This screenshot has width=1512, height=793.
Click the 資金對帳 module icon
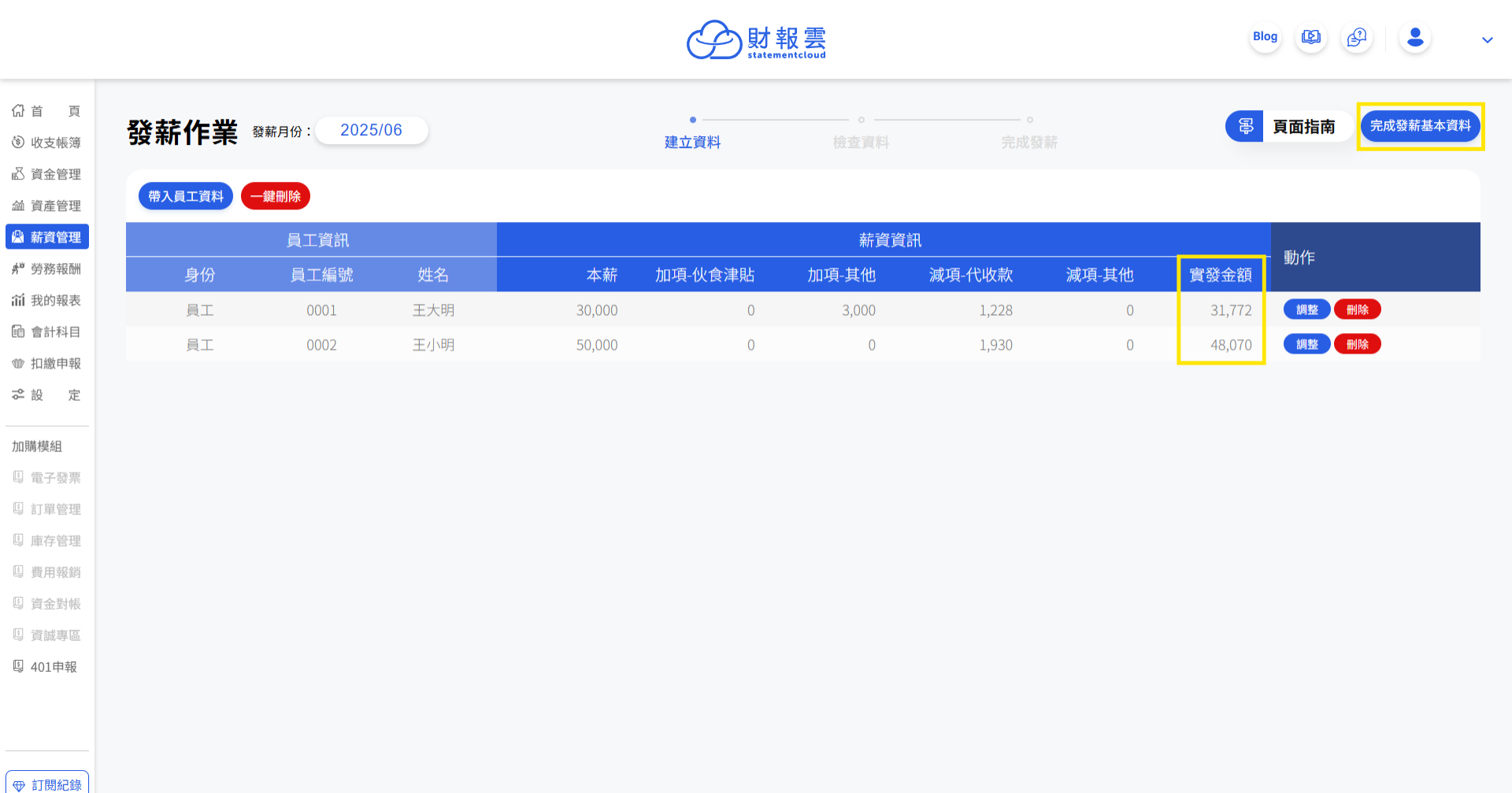(18, 603)
